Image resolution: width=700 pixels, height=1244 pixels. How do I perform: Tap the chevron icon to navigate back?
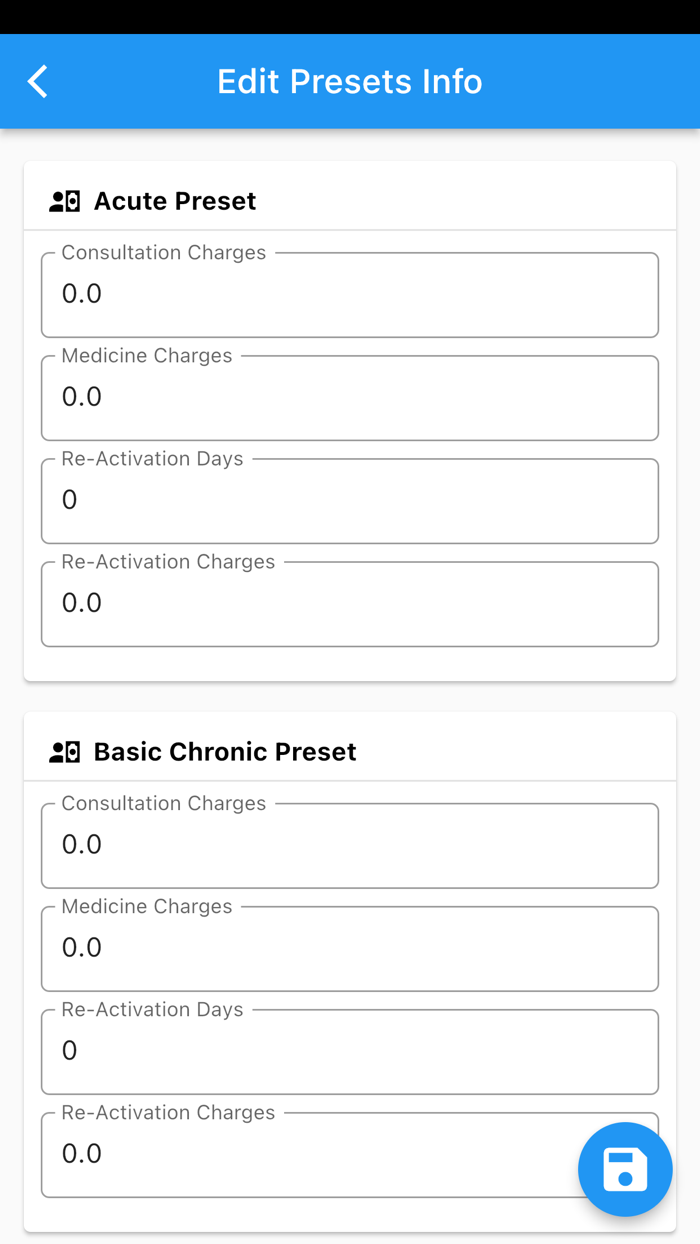[x=37, y=81]
